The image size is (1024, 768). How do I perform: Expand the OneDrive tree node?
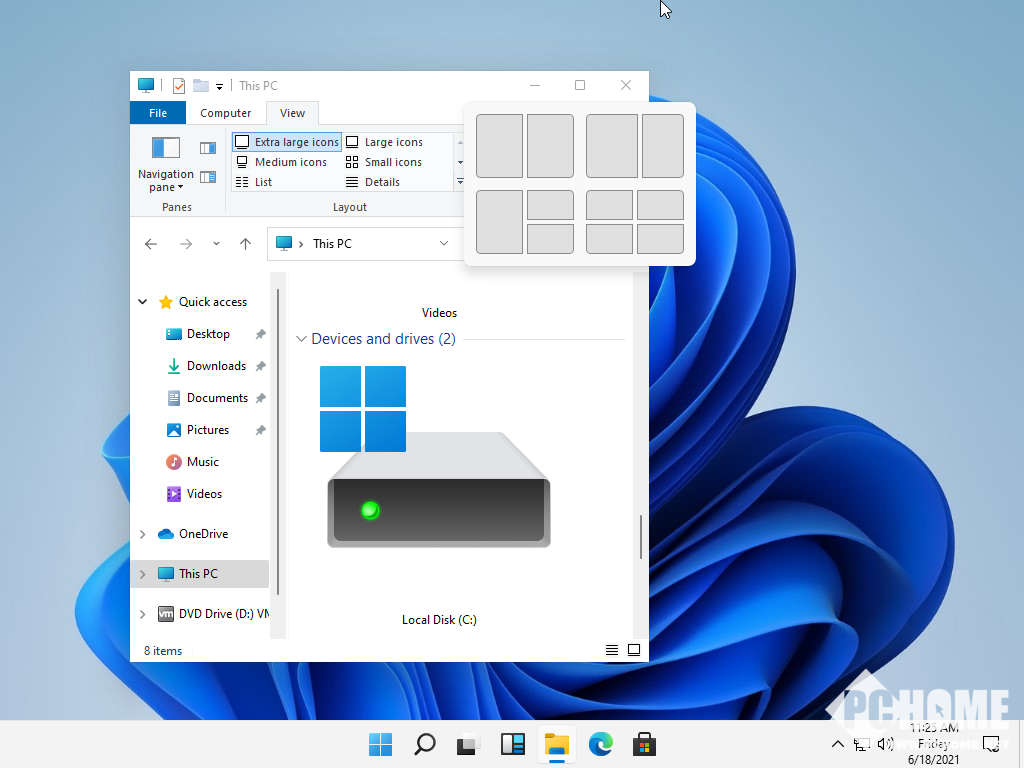click(x=142, y=534)
